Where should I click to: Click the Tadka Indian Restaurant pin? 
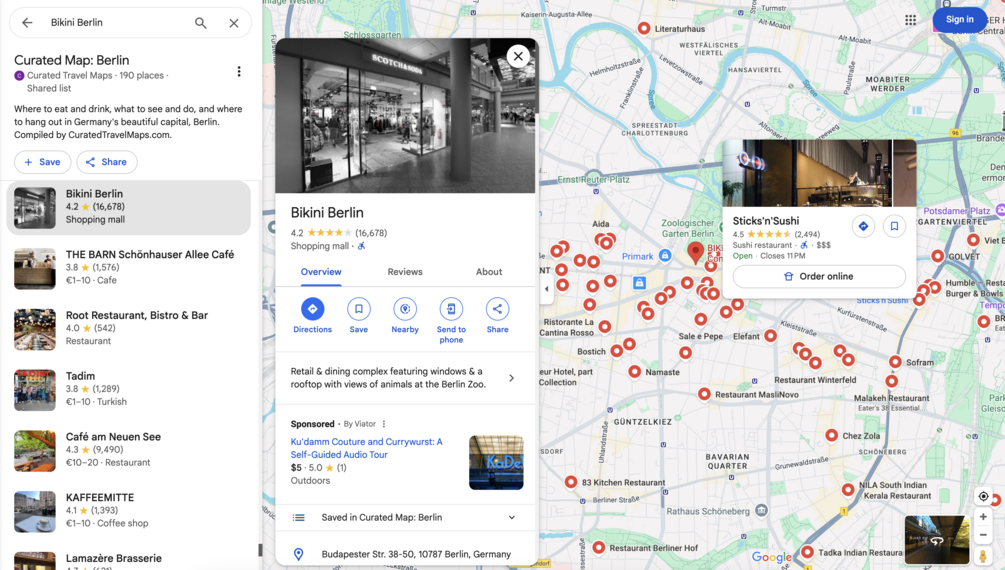(808, 551)
